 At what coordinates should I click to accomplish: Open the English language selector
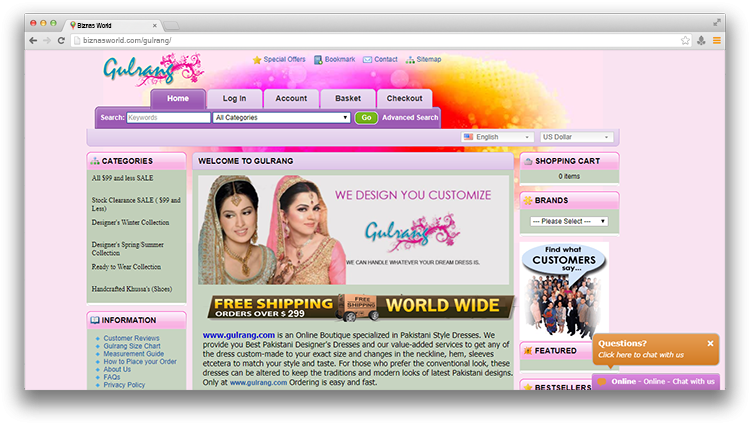point(497,137)
